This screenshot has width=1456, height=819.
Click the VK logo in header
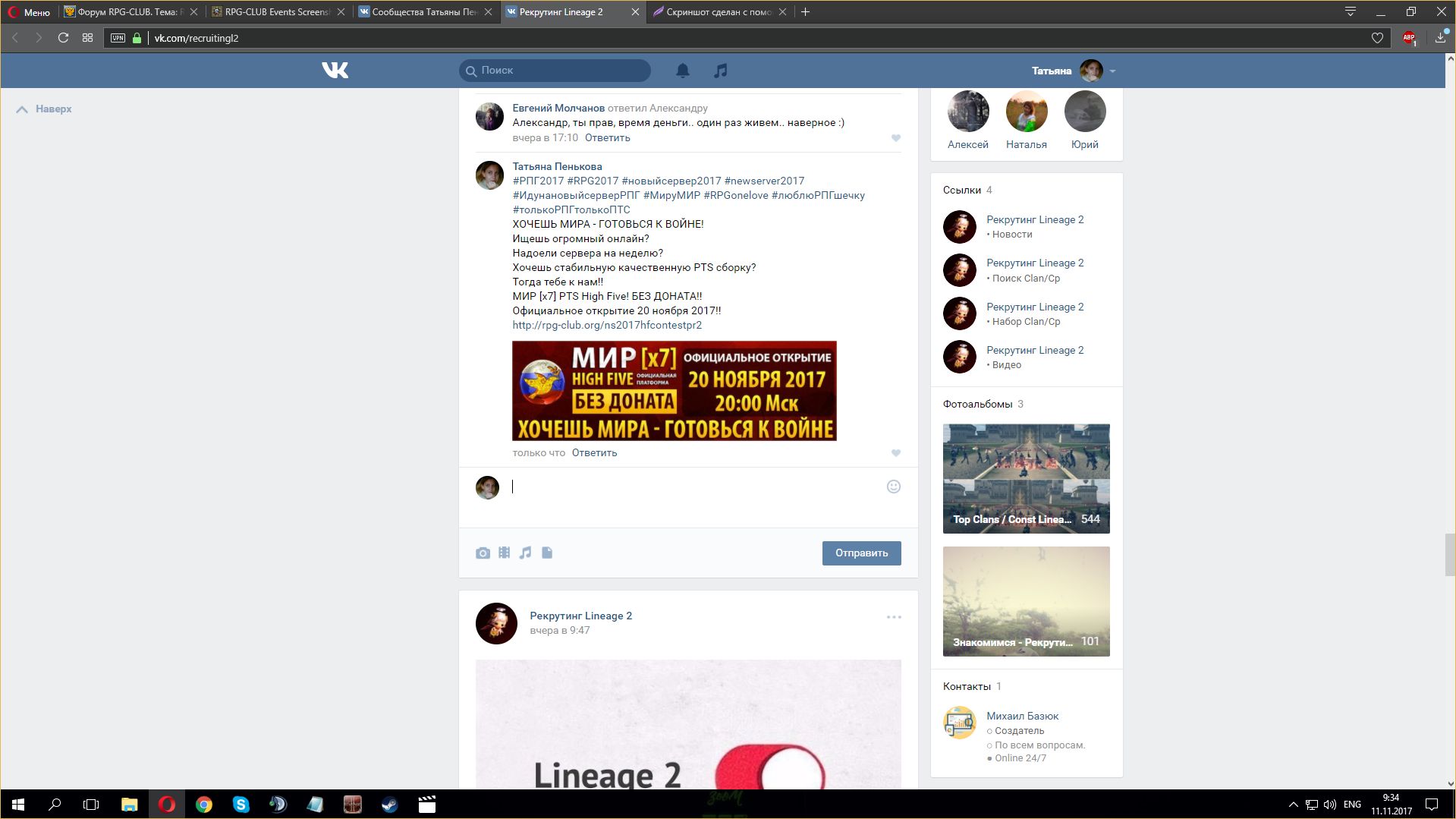click(335, 71)
